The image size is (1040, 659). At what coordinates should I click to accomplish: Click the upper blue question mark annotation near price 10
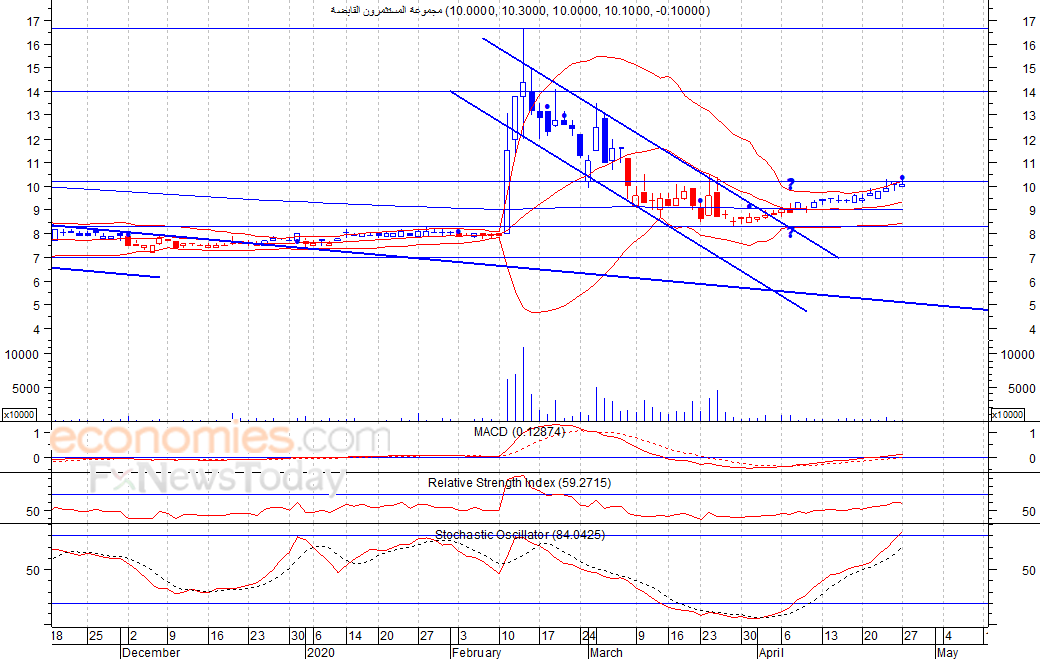pos(791,184)
